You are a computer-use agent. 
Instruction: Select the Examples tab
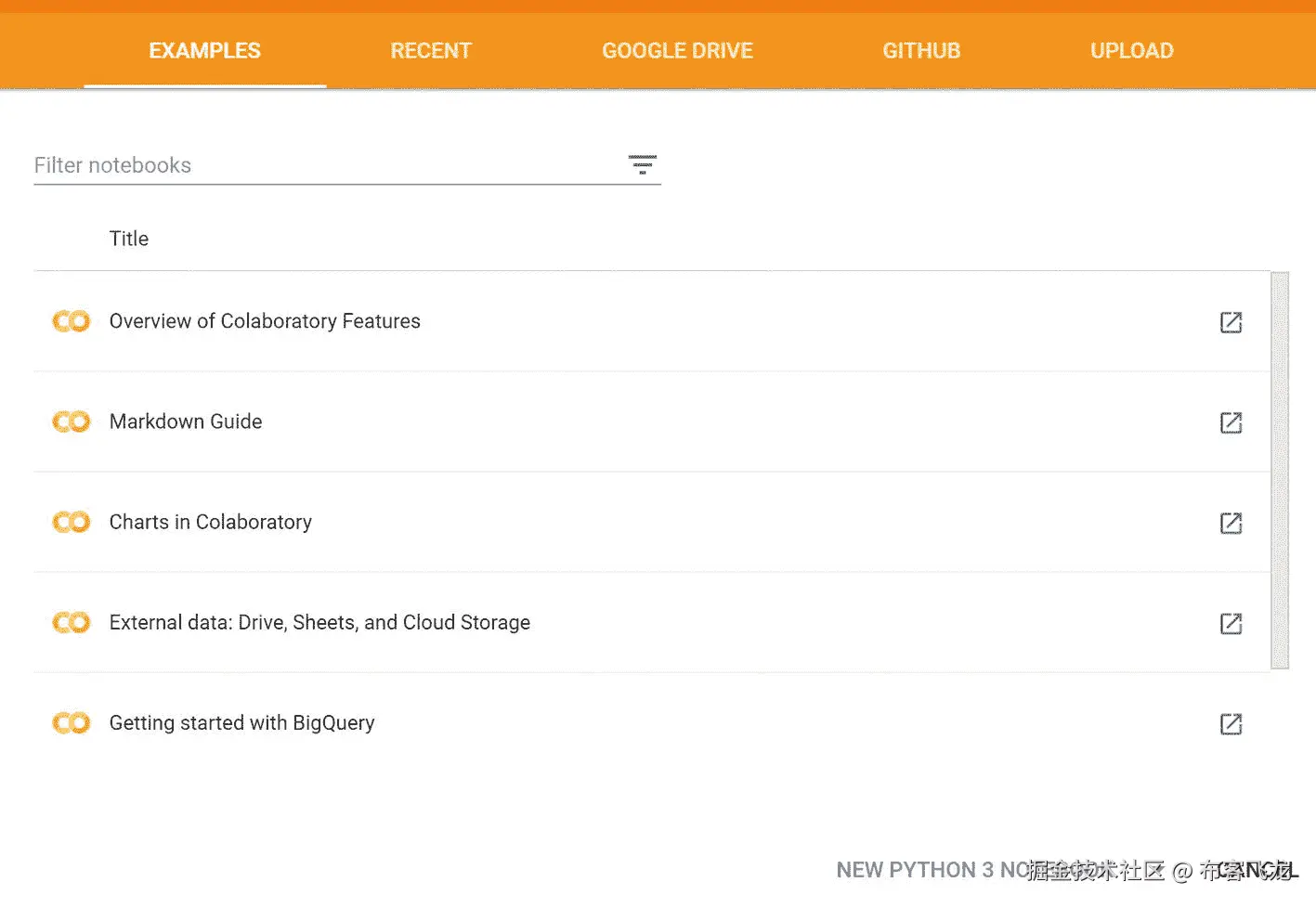[x=204, y=51]
